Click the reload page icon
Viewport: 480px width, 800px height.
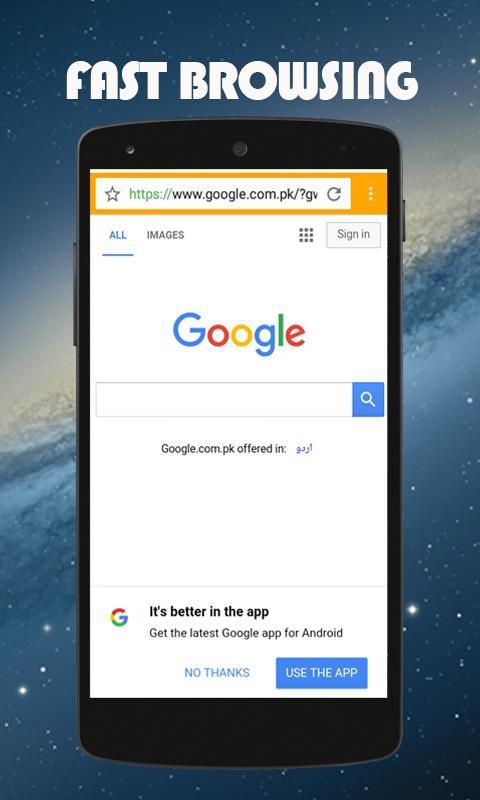(x=334, y=194)
